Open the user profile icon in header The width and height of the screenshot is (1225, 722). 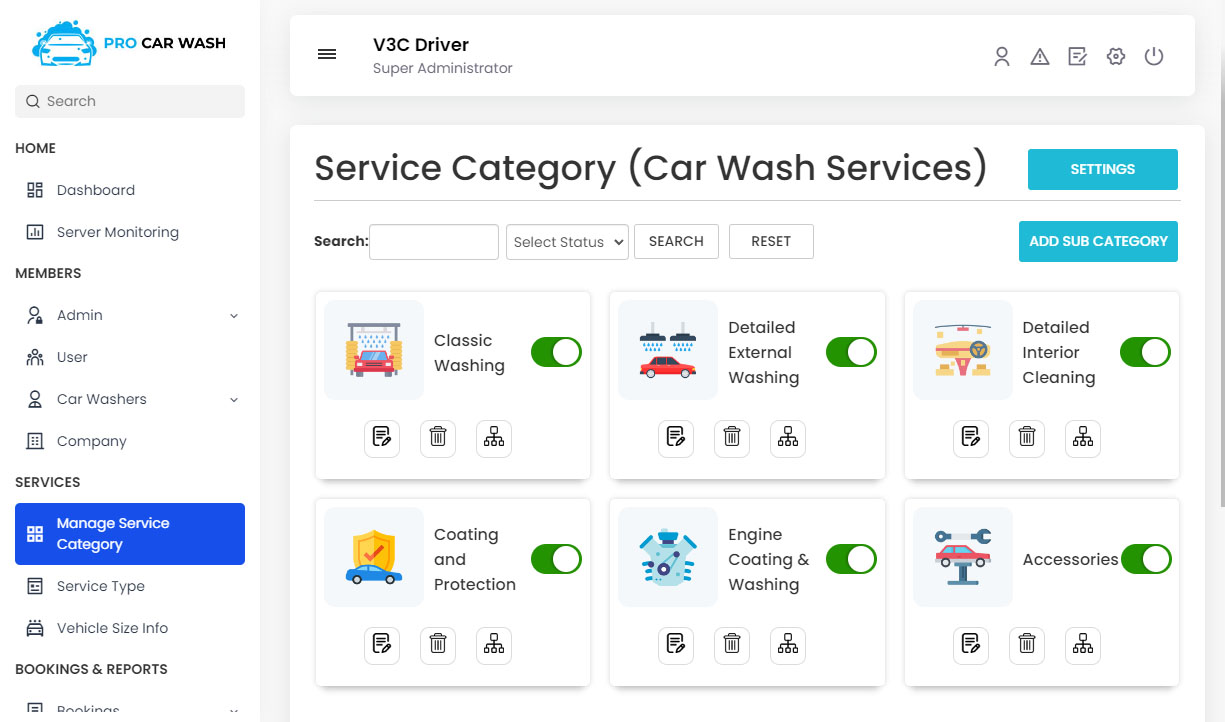click(1002, 57)
